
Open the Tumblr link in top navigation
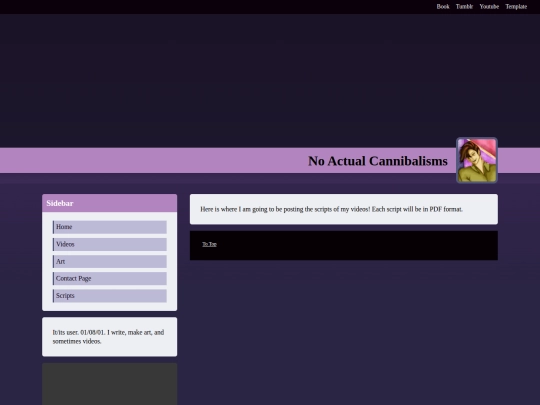pos(464,7)
